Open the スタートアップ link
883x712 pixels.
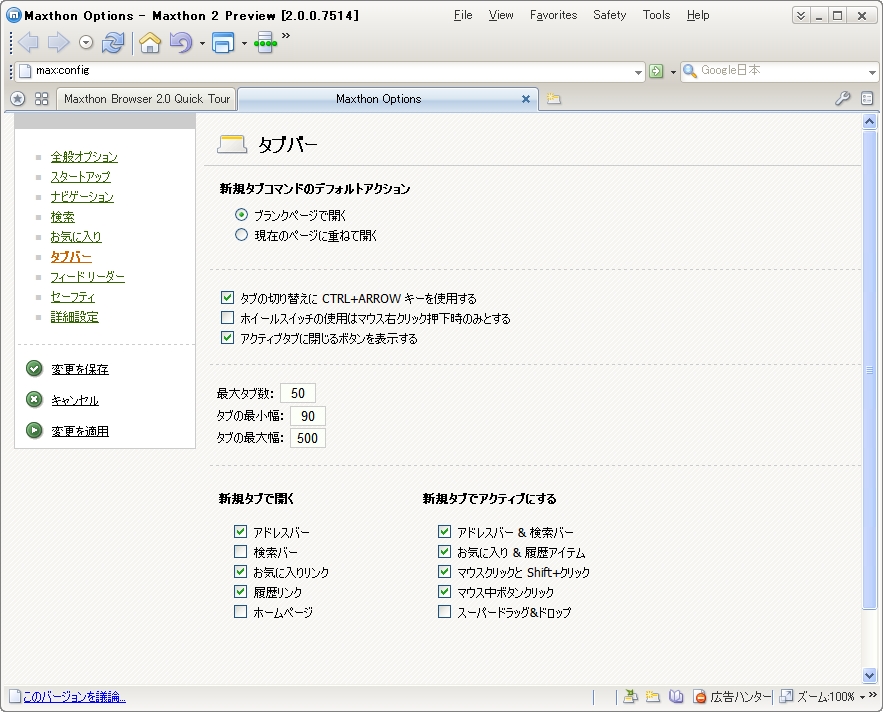point(81,177)
